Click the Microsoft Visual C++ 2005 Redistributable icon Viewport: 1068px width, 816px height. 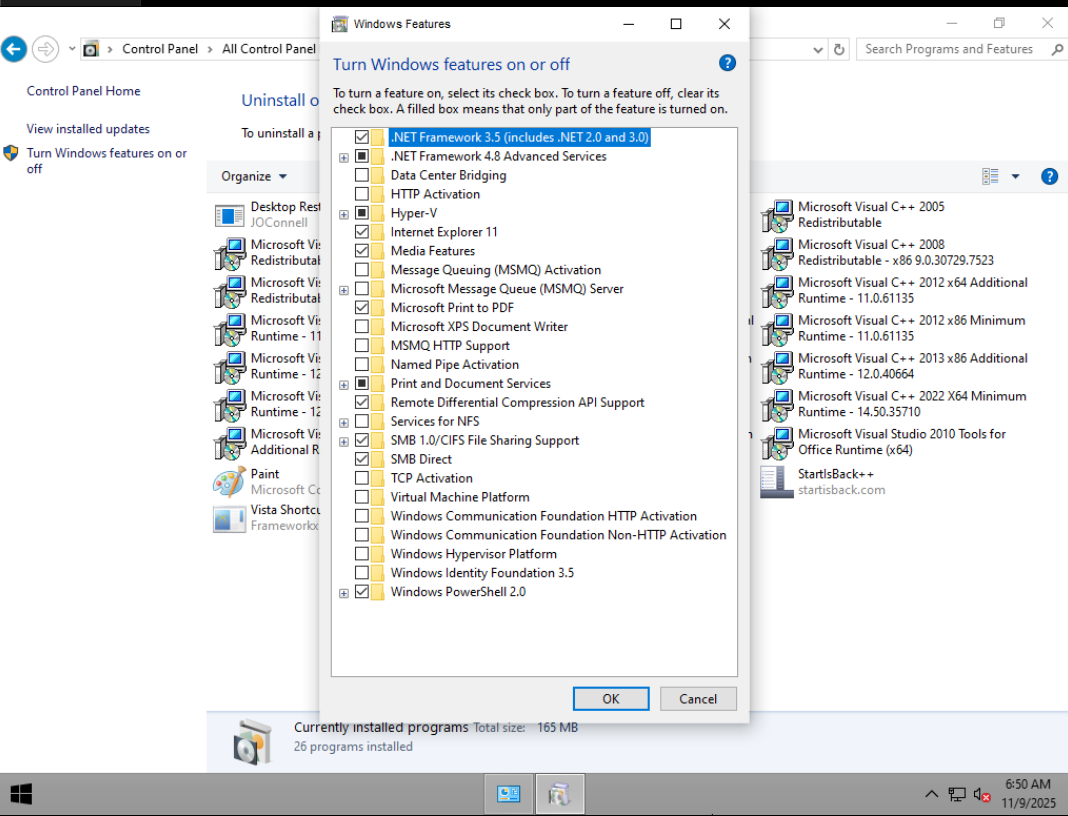point(777,215)
